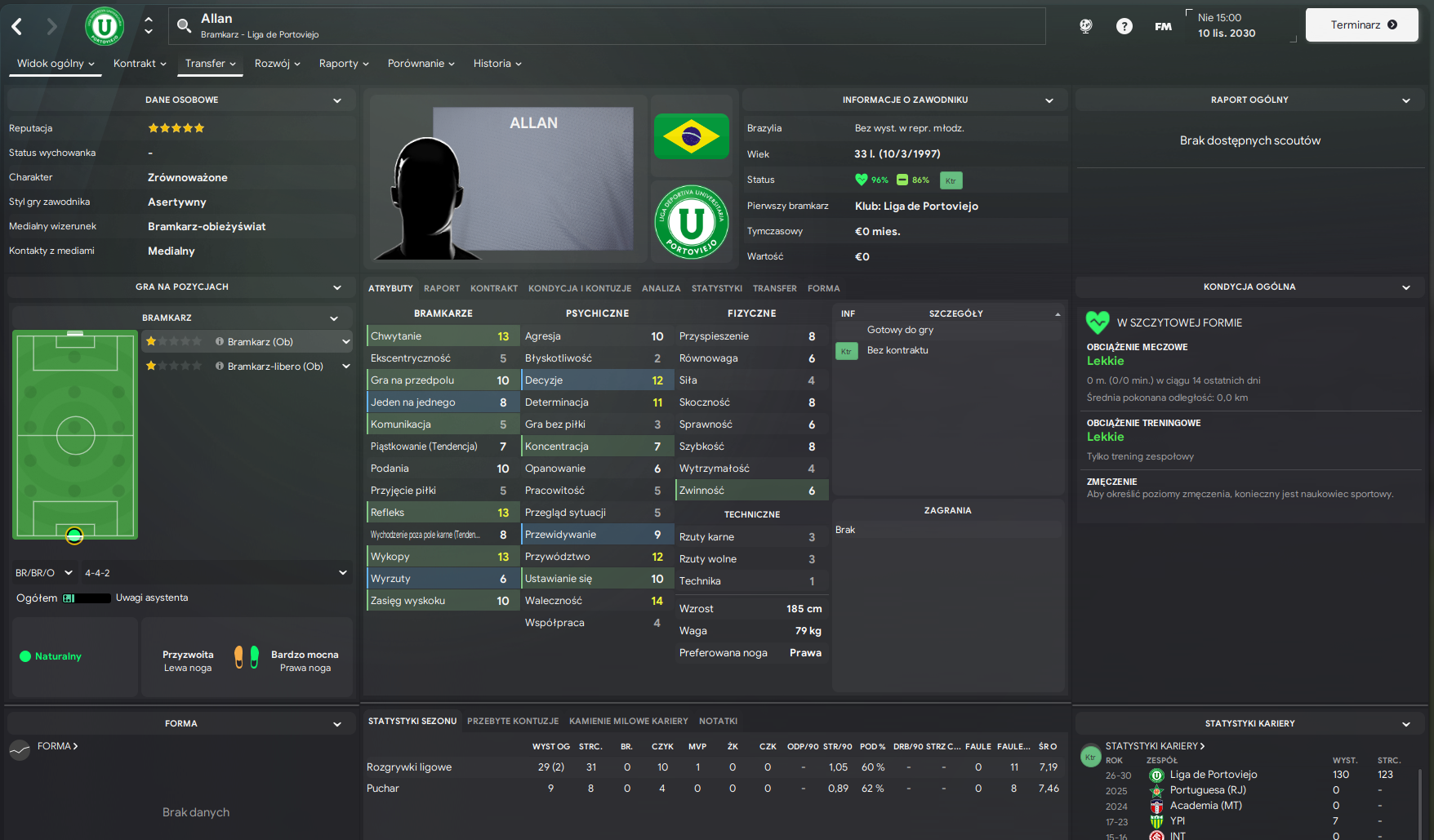The height and width of the screenshot is (840, 1434).
Task: Click the Terminarz button
Action: 1362,24
